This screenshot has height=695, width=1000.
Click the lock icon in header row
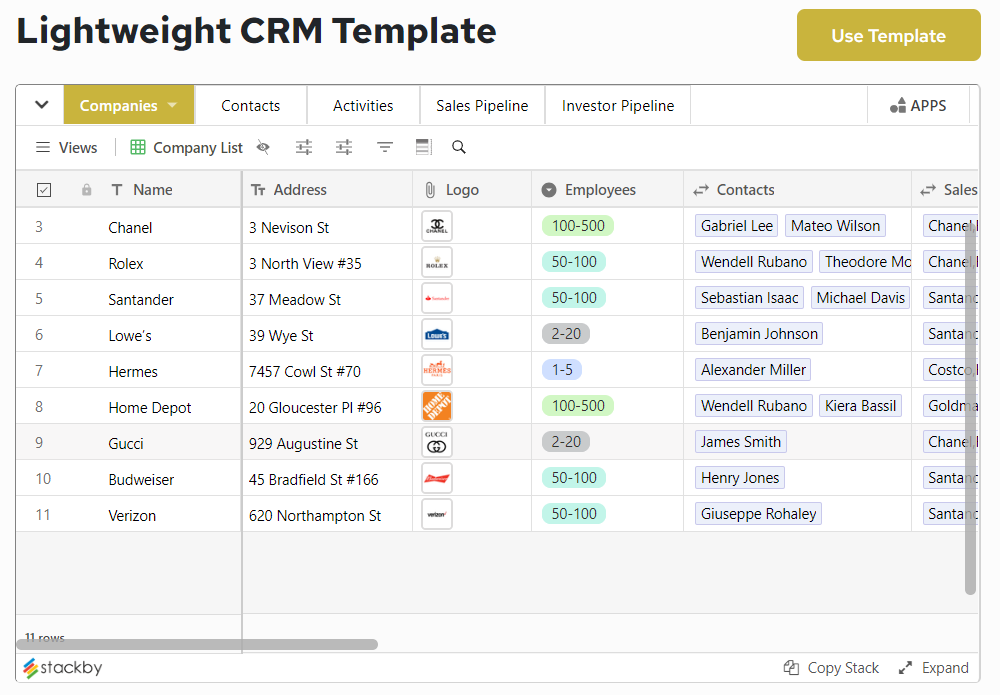click(x=87, y=190)
